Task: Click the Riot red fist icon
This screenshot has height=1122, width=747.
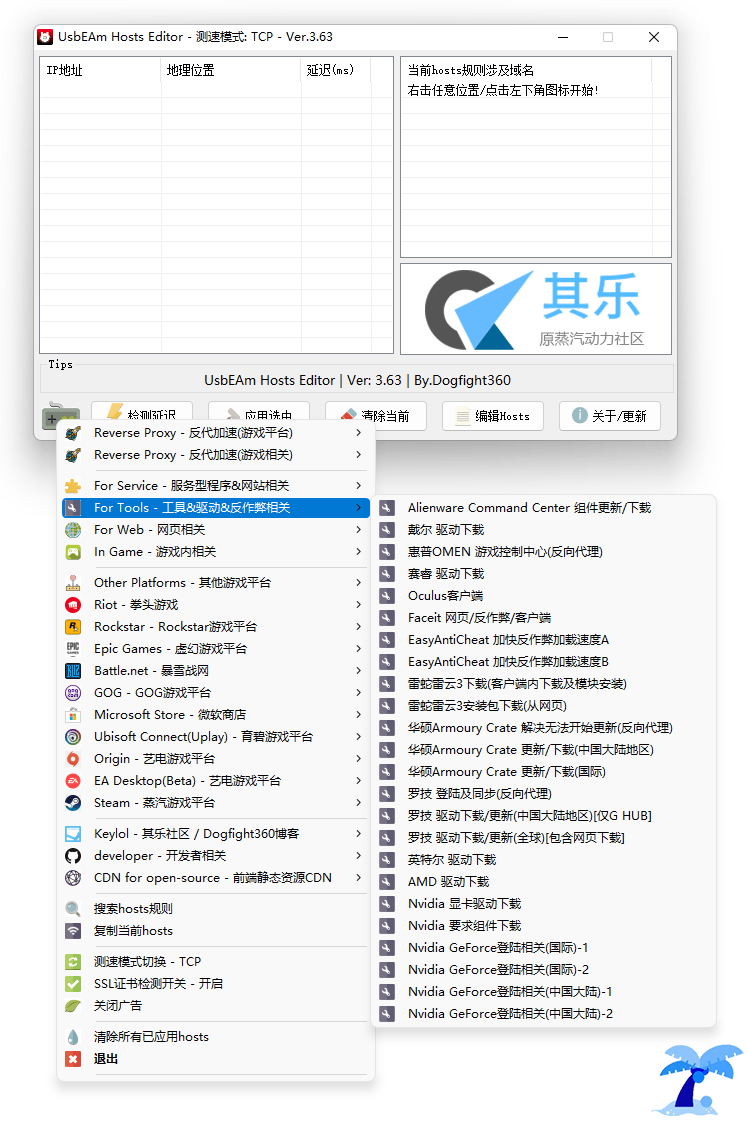Action: (73, 605)
